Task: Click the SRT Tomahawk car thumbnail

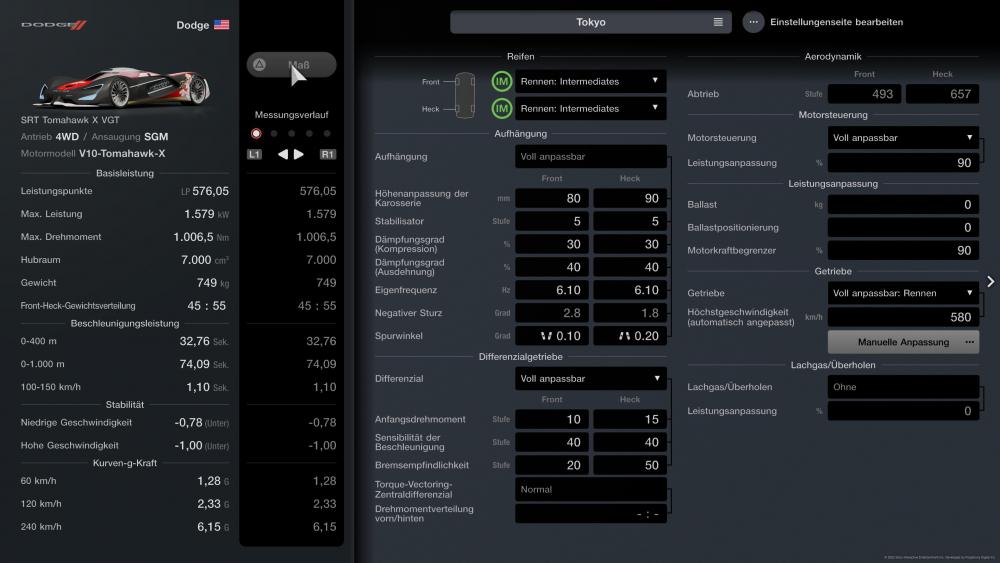Action: click(x=116, y=87)
